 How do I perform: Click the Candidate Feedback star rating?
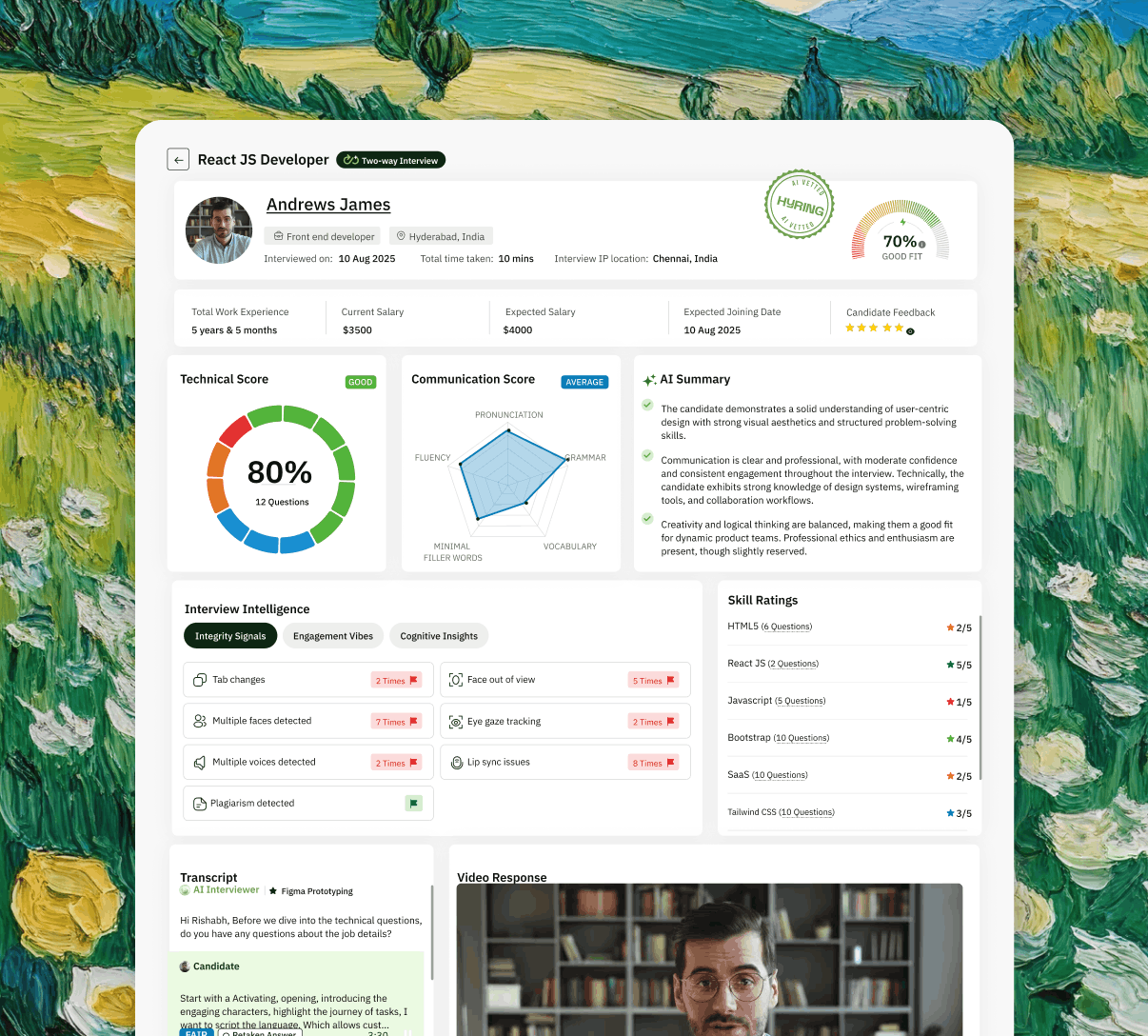(x=874, y=328)
